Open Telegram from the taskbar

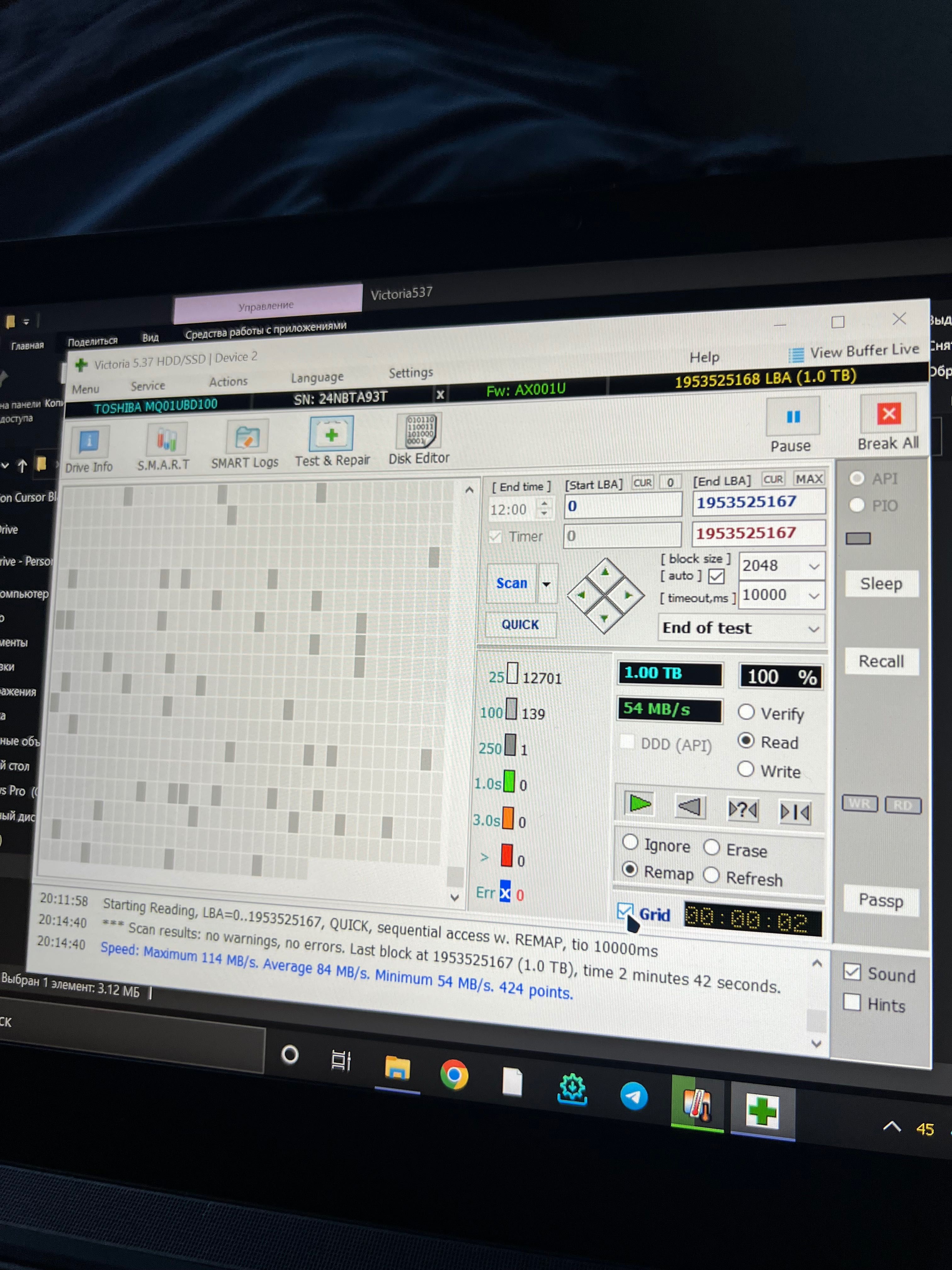(x=633, y=1096)
